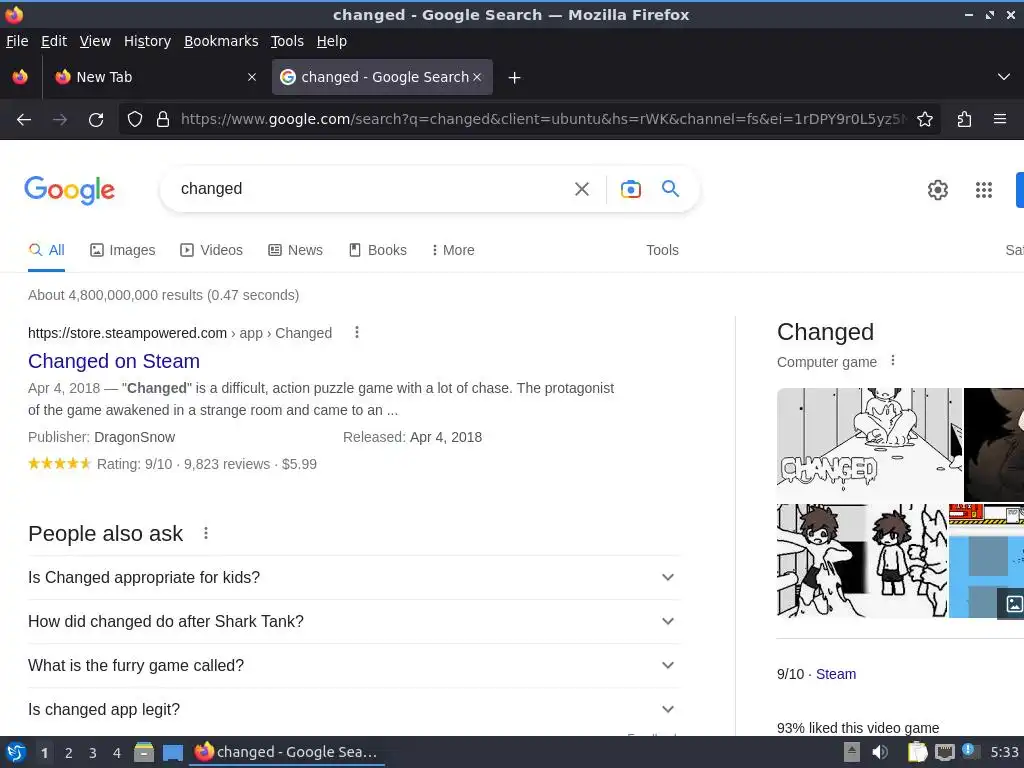1024x768 pixels.
Task: Submit search with magnifying glass icon
Action: click(671, 189)
